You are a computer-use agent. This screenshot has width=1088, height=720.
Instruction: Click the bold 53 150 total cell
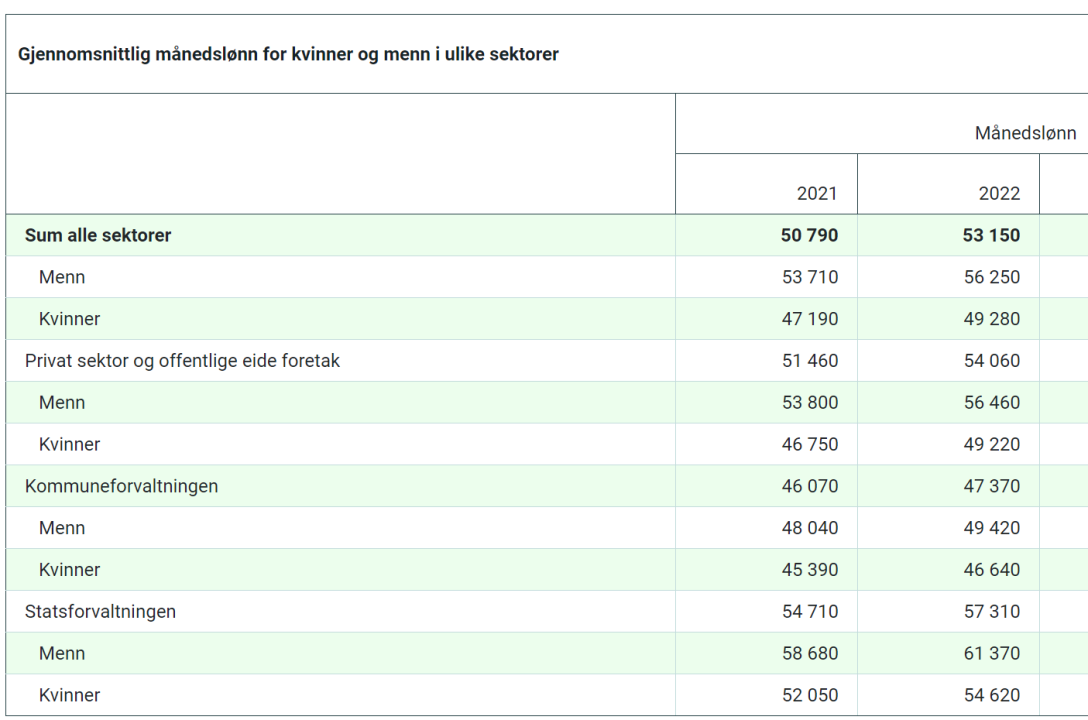992,236
